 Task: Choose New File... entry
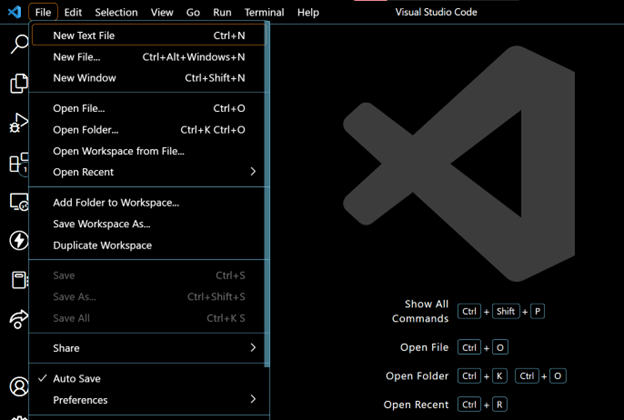point(147,57)
